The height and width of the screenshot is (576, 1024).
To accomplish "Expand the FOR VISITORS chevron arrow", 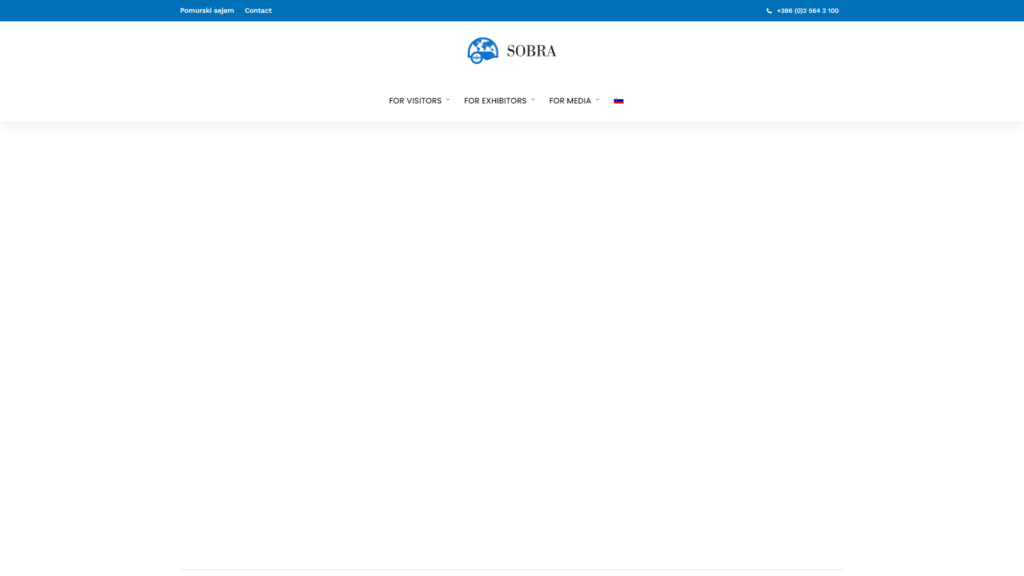I will tap(448, 100).
